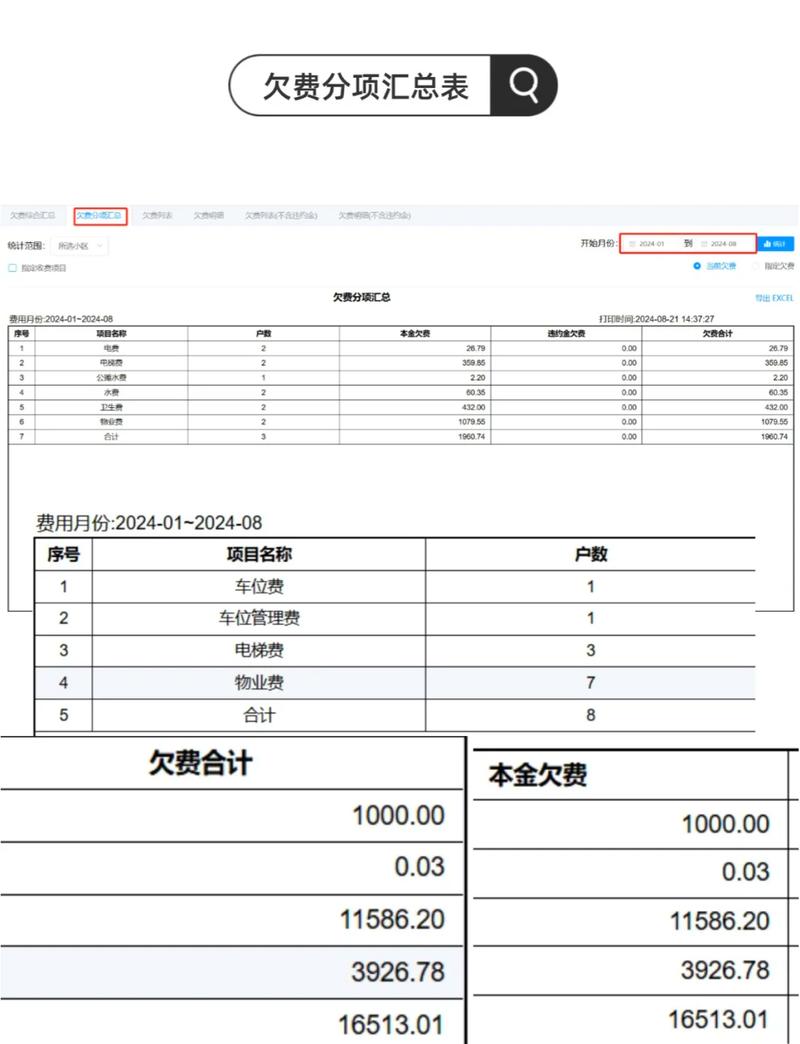Click the 本金欠费 value 1079.55
Screen dimensions: 800x1044
[472, 421]
